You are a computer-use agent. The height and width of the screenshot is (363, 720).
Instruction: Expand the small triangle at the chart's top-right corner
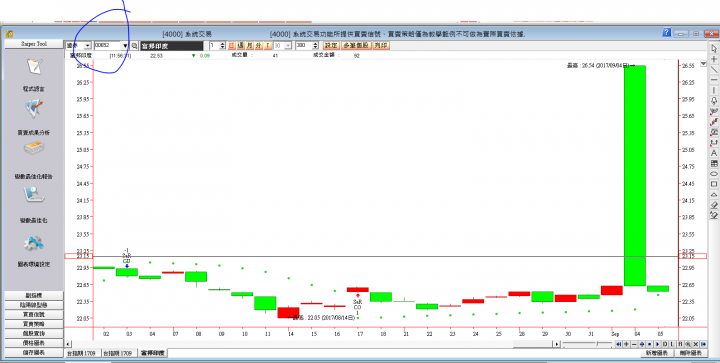(703, 64)
